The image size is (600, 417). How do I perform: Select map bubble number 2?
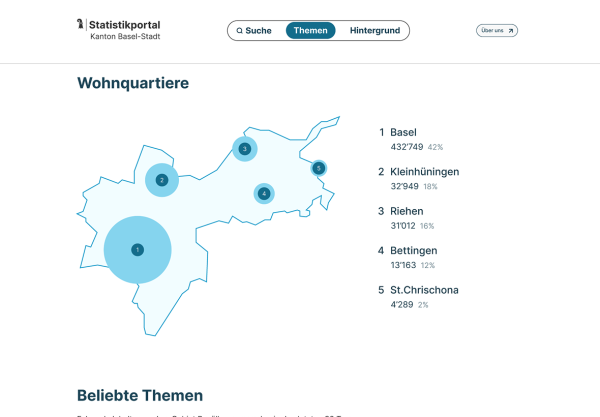point(161,180)
